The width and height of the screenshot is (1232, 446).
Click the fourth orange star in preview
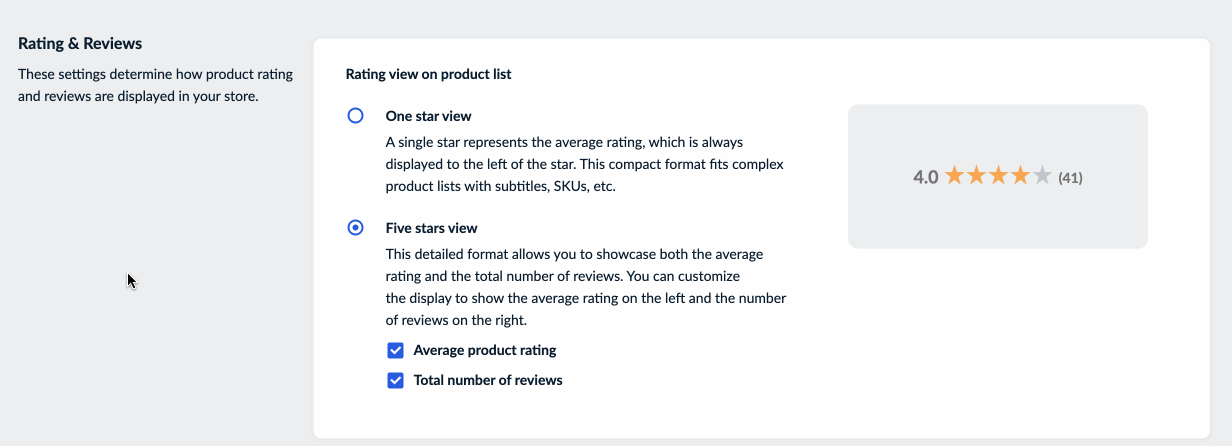click(x=1020, y=177)
